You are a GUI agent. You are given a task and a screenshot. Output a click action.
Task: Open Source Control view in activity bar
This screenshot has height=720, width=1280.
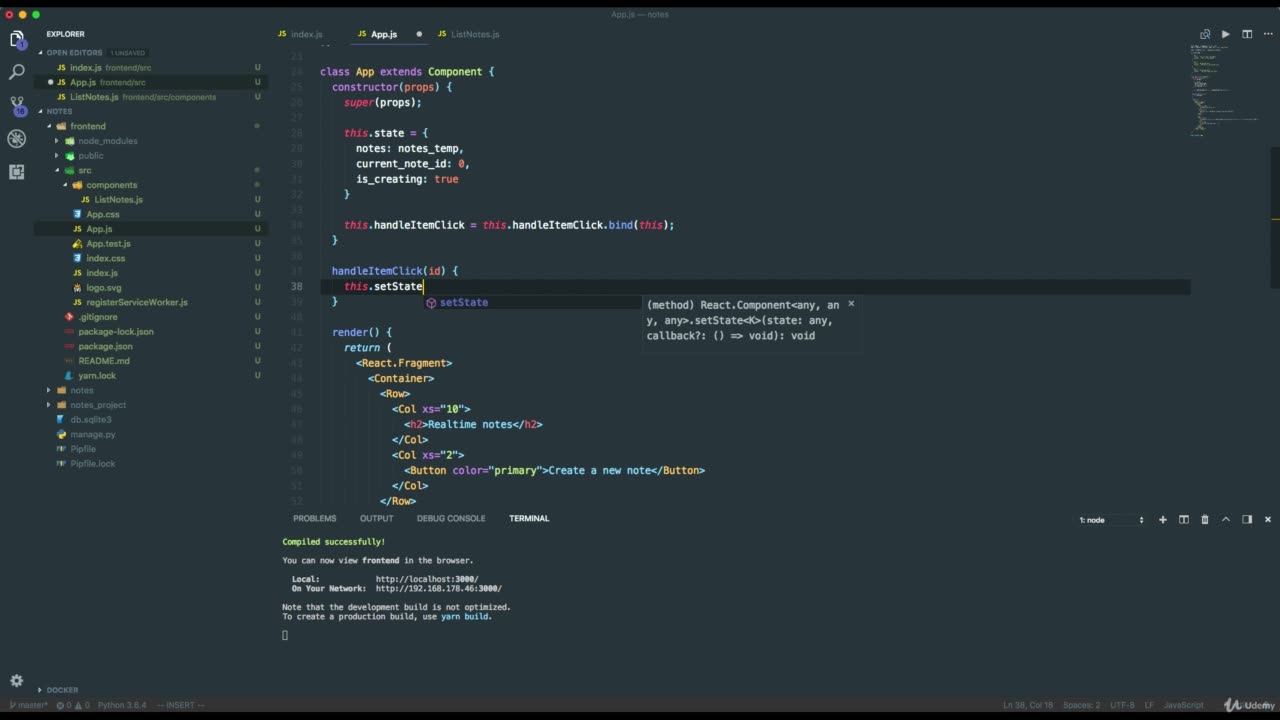point(17,105)
